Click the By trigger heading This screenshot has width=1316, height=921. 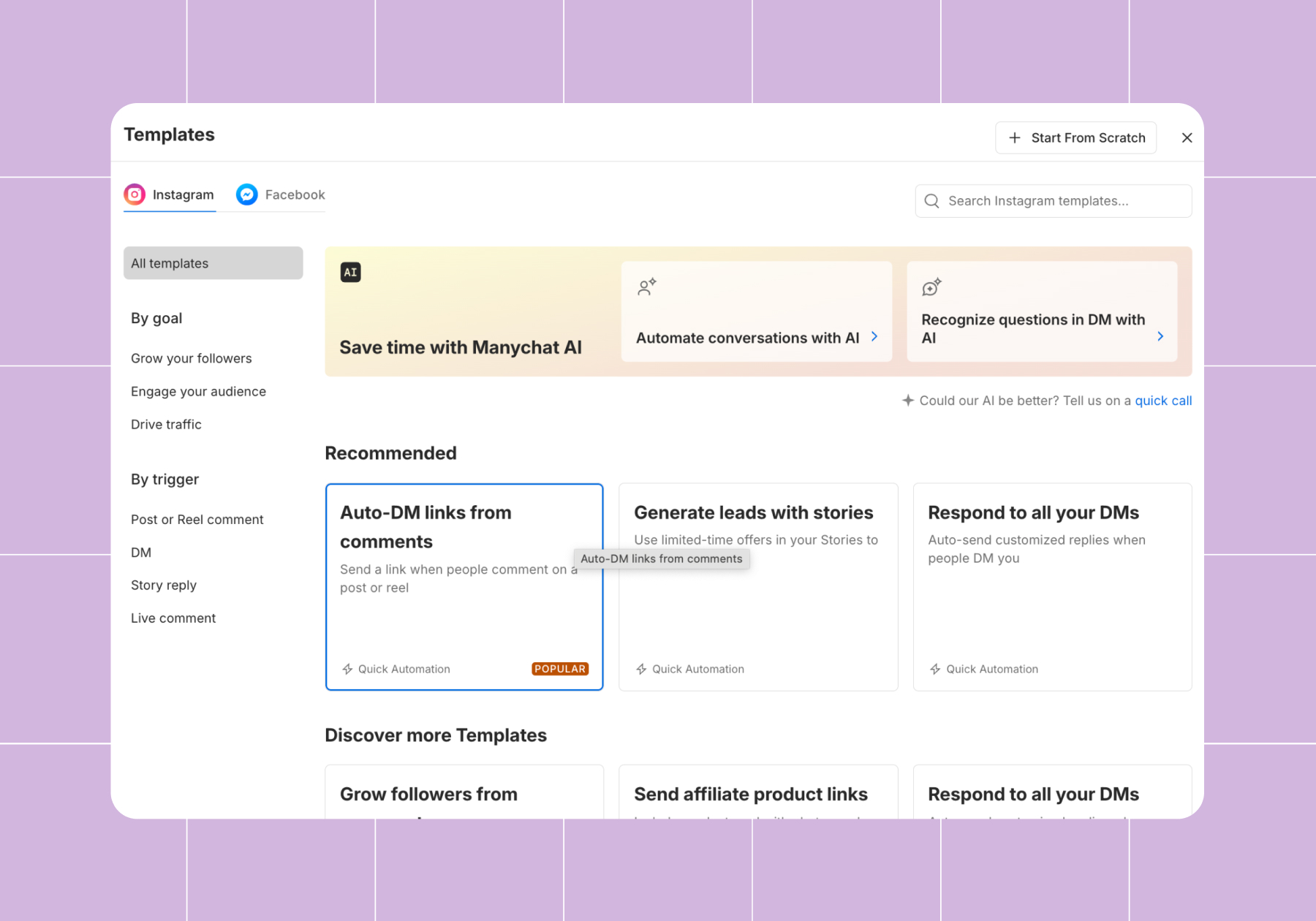164,479
